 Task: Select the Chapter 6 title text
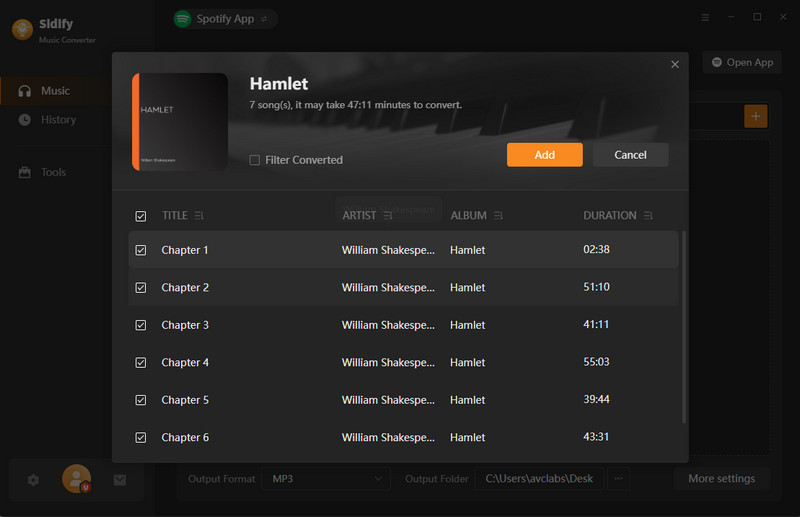coord(185,438)
